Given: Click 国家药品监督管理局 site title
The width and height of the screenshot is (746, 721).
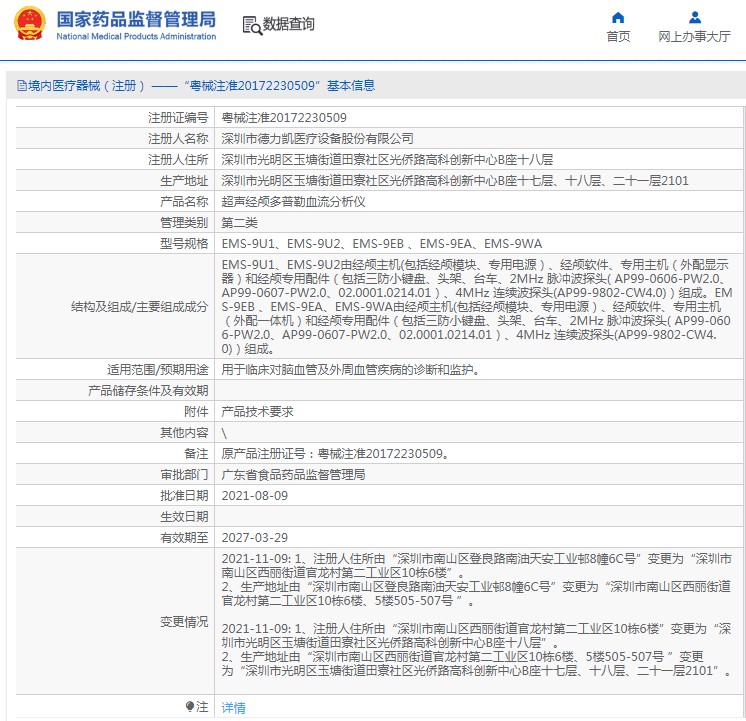Looking at the screenshot, I should [136, 20].
